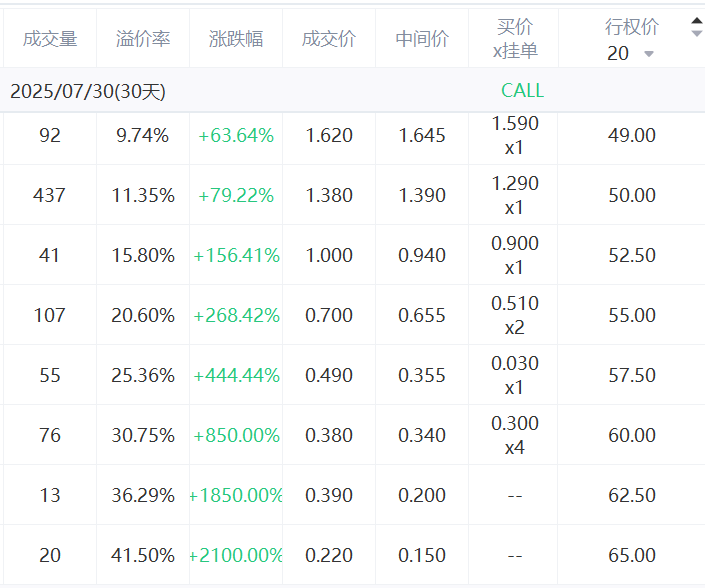
Task: Click the 成交价 column header
Action: coord(328,39)
